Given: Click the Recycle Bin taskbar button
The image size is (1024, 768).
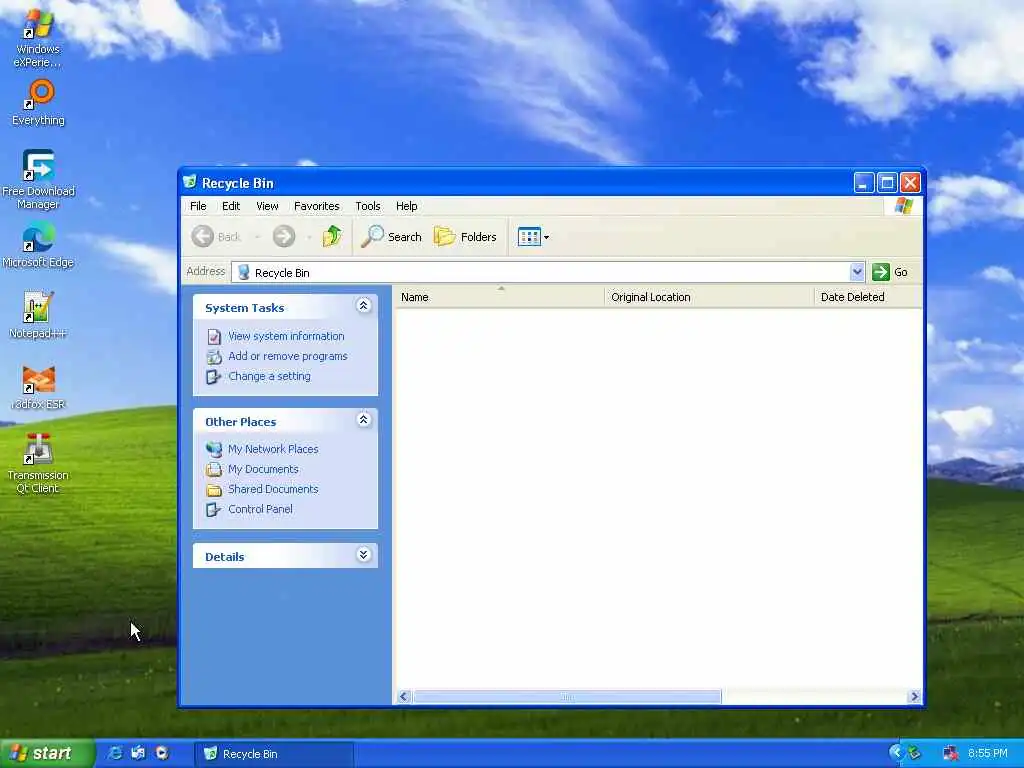Looking at the screenshot, I should point(274,754).
